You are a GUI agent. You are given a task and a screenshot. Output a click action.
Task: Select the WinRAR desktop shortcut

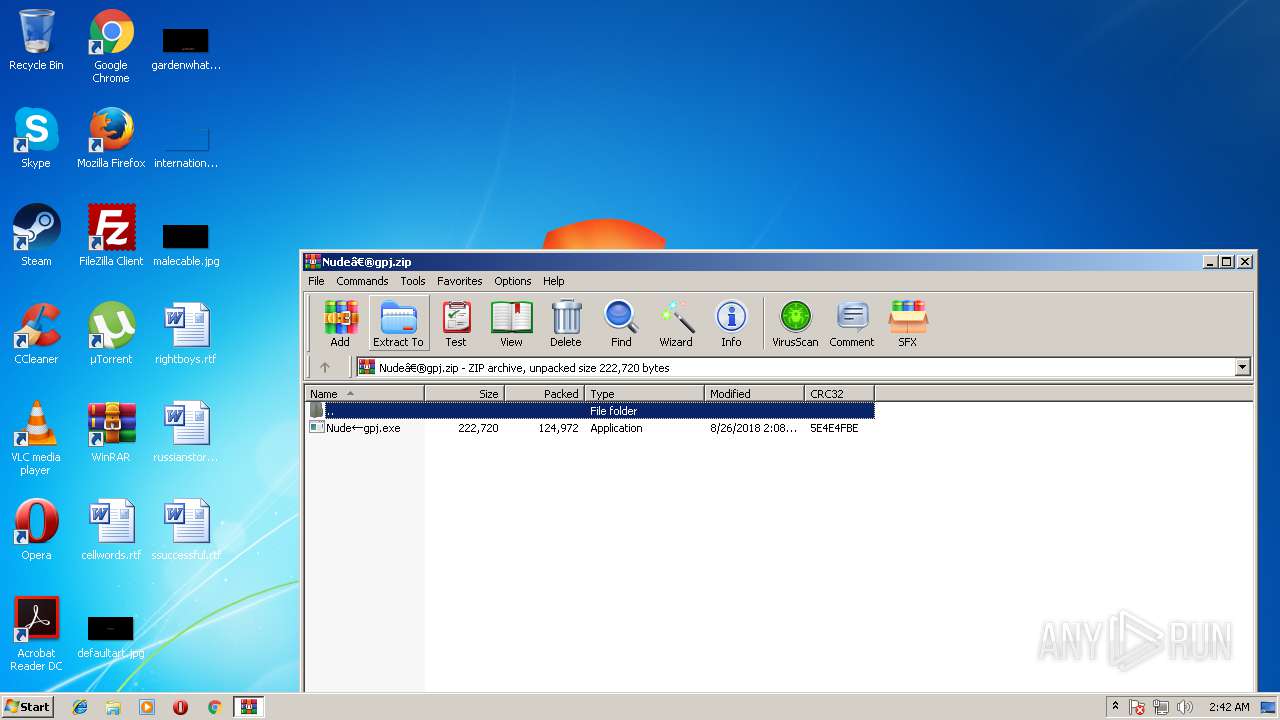tap(111, 432)
